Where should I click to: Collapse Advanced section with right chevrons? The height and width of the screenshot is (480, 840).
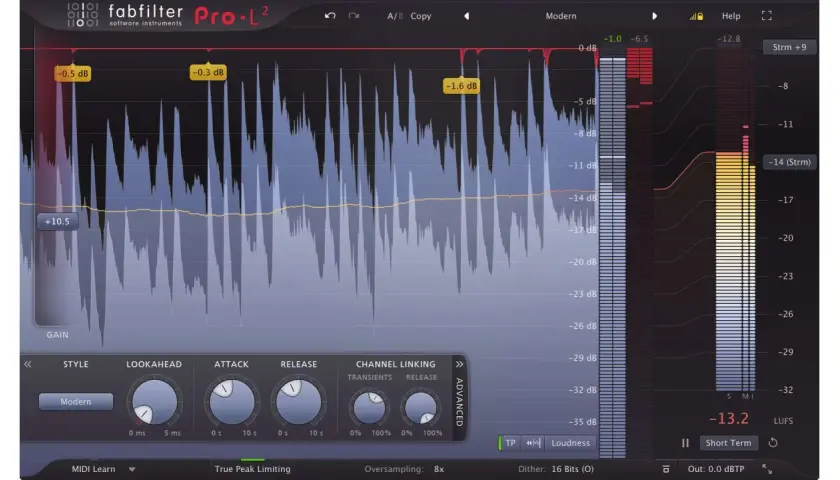[459, 364]
